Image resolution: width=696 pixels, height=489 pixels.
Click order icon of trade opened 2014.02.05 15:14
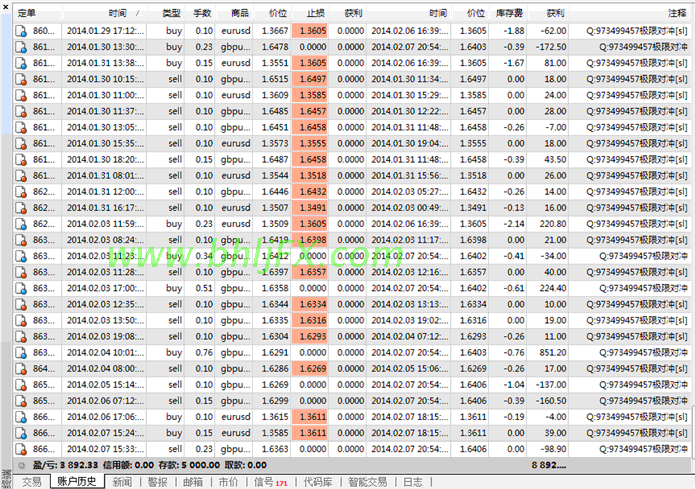pos(21,385)
